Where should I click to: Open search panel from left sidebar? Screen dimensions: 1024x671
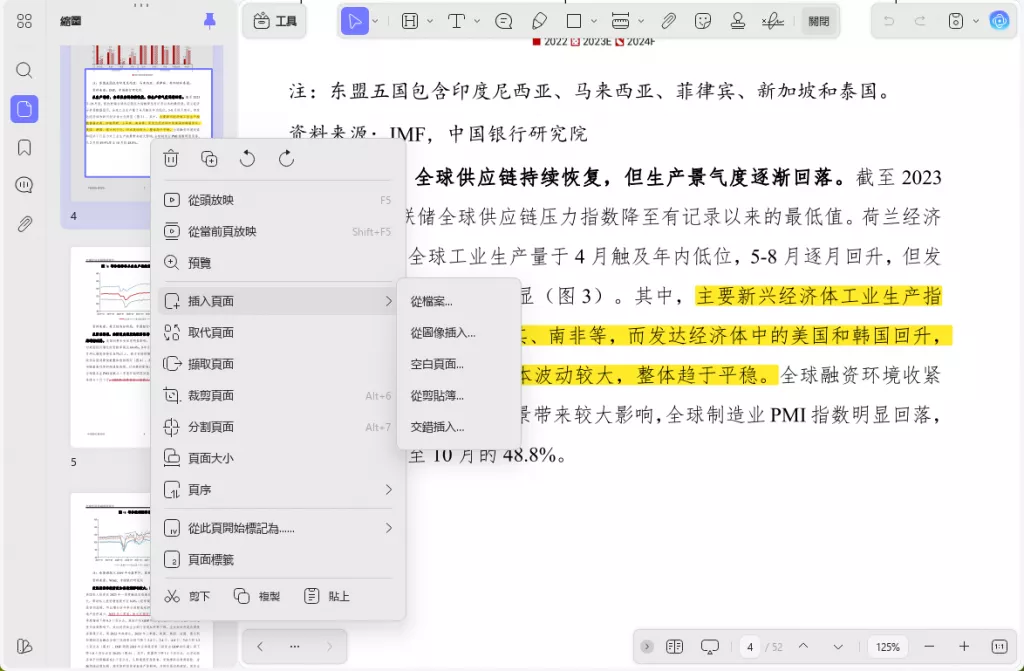pyautogui.click(x=24, y=70)
